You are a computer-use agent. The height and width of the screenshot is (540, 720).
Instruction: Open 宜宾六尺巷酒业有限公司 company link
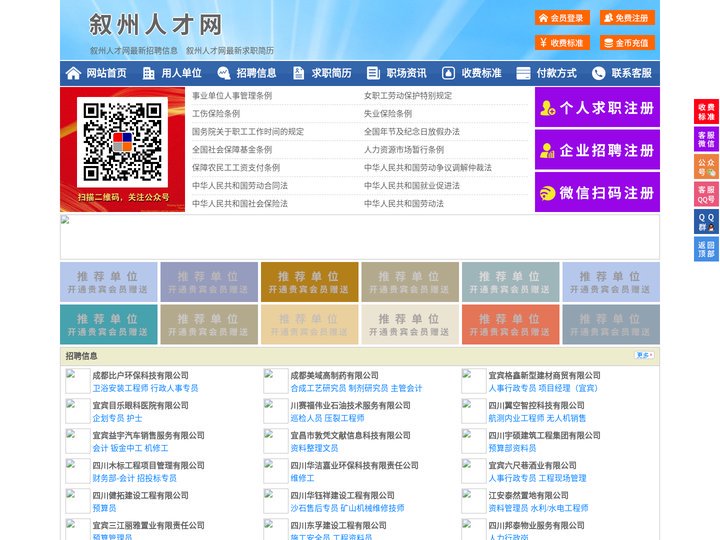532,465
